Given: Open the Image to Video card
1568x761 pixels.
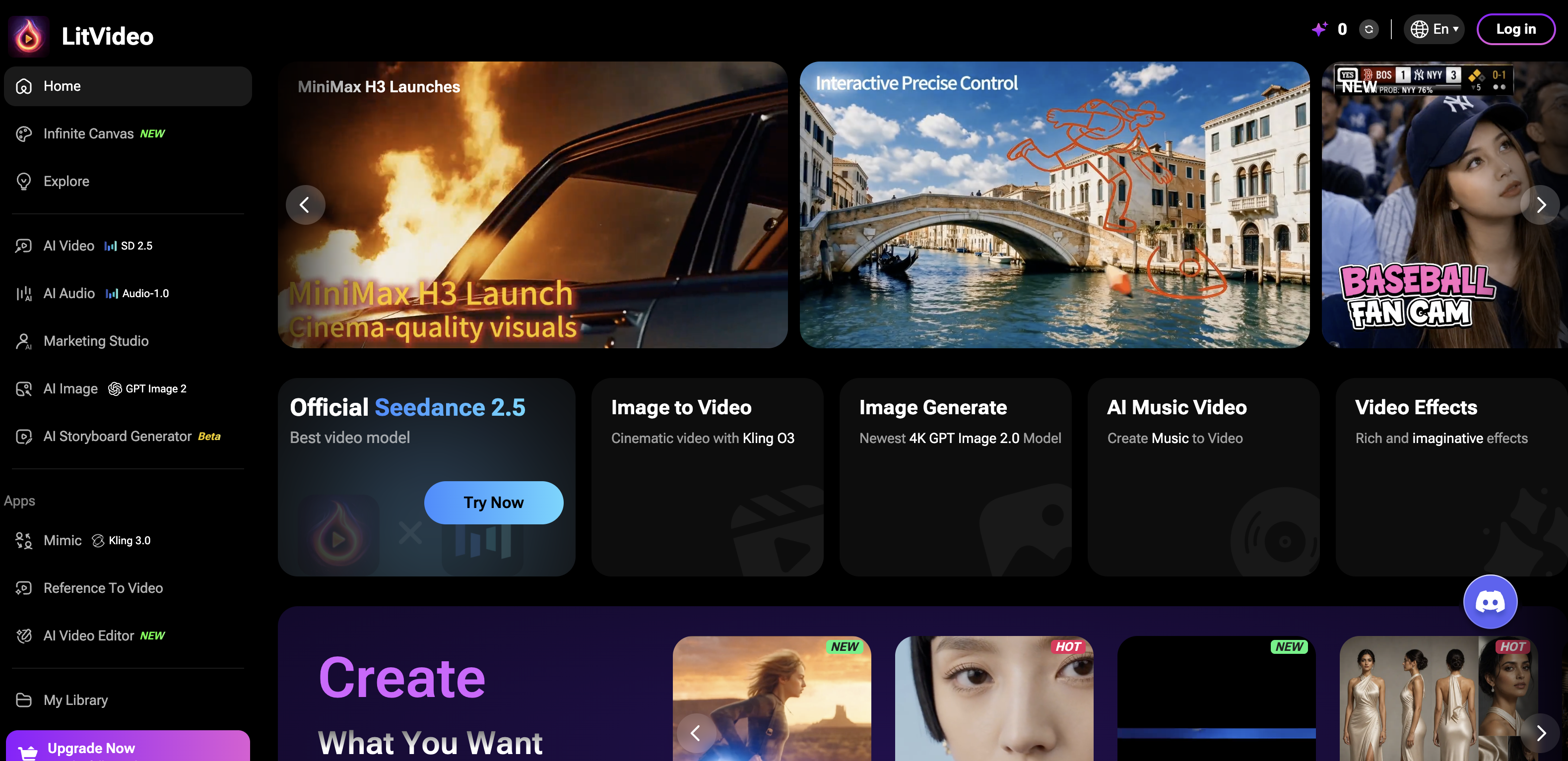Looking at the screenshot, I should pyautogui.click(x=707, y=478).
